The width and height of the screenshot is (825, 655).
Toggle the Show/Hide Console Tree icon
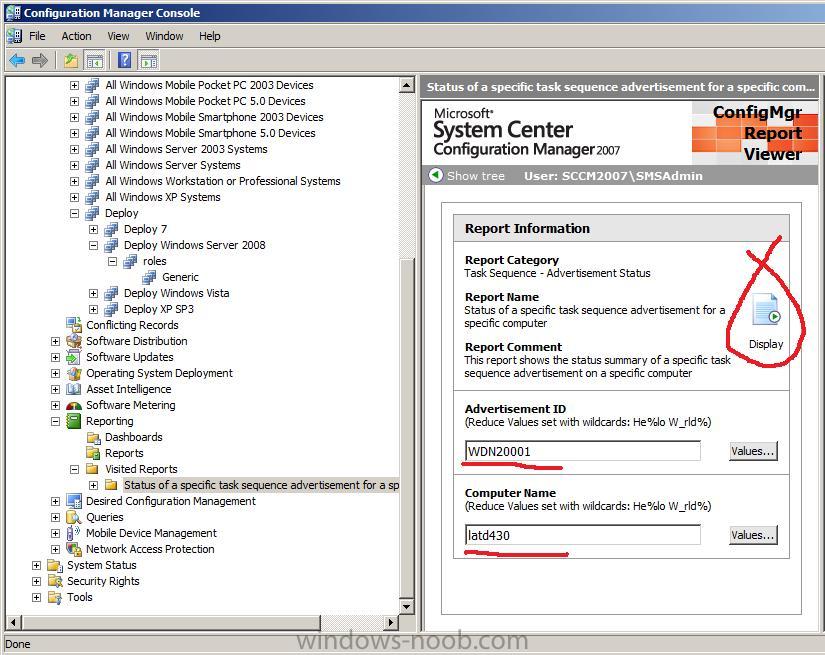pos(95,61)
